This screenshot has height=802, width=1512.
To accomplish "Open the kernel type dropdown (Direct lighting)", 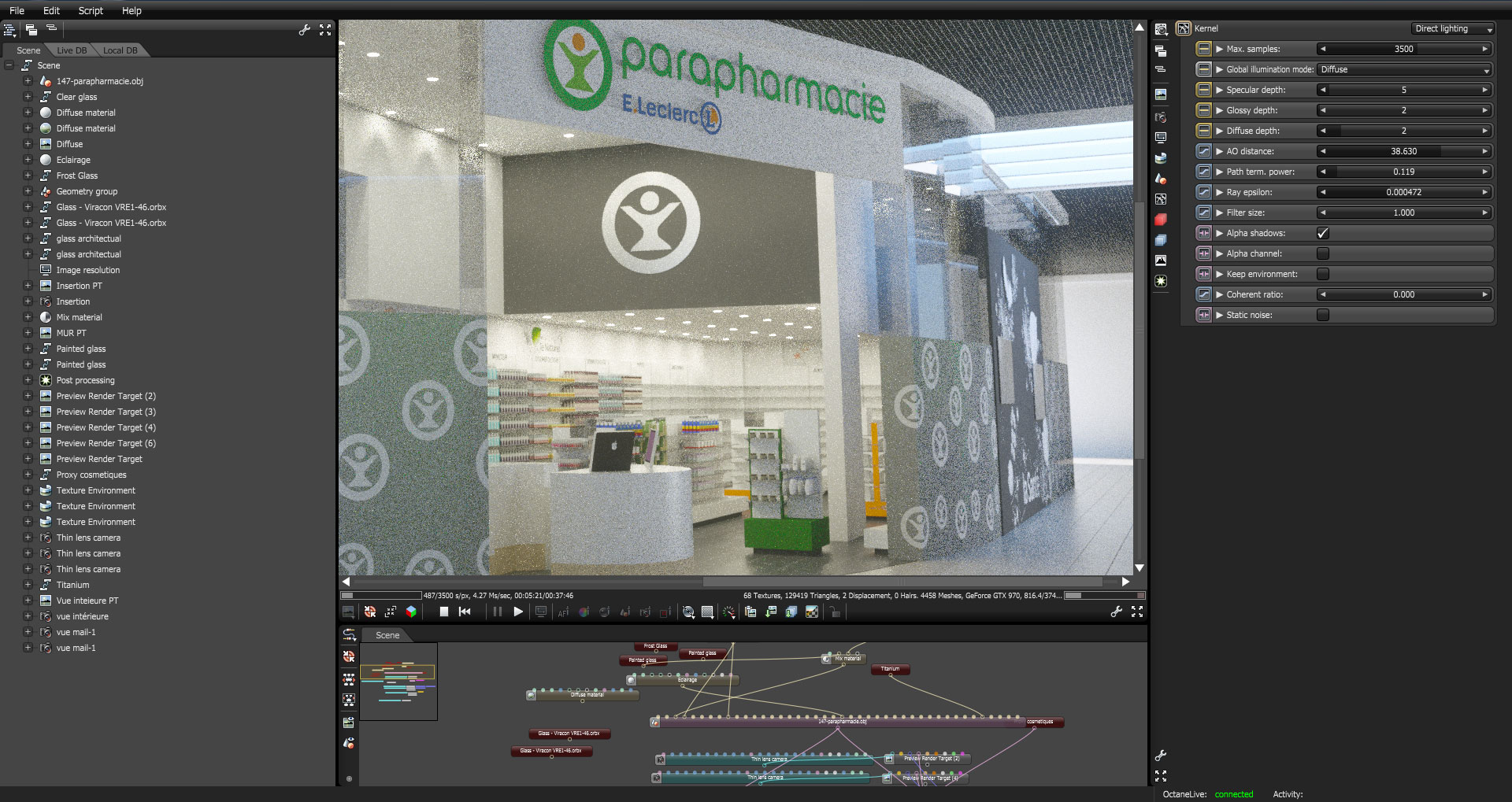I will [1453, 28].
